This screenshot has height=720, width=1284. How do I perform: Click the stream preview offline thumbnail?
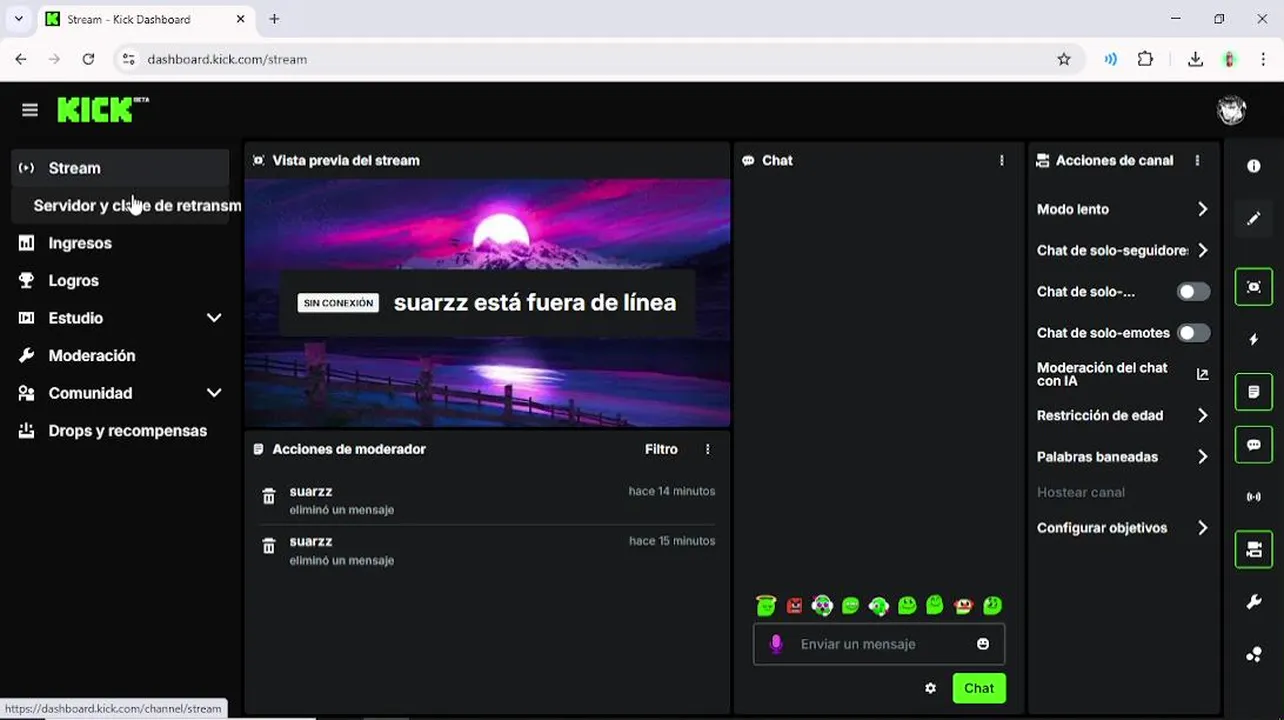click(488, 303)
